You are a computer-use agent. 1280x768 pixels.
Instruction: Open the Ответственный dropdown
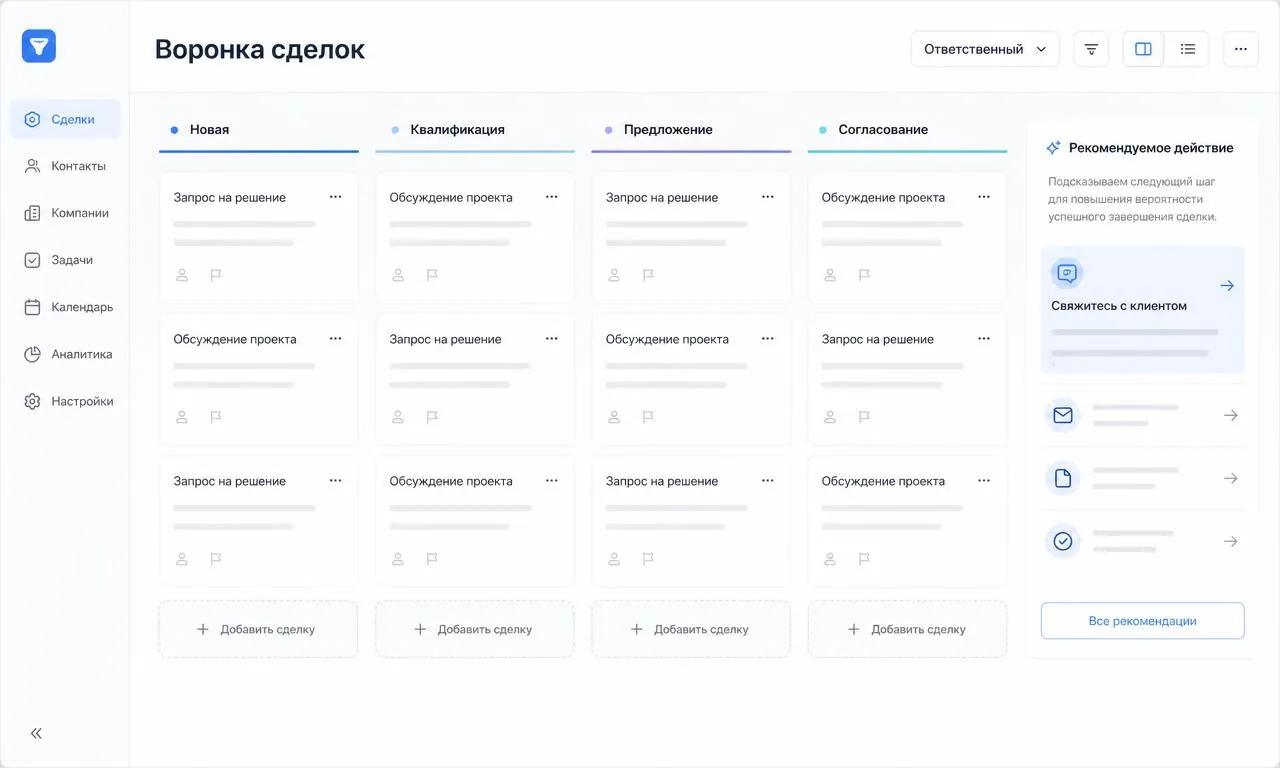[x=985, y=49]
